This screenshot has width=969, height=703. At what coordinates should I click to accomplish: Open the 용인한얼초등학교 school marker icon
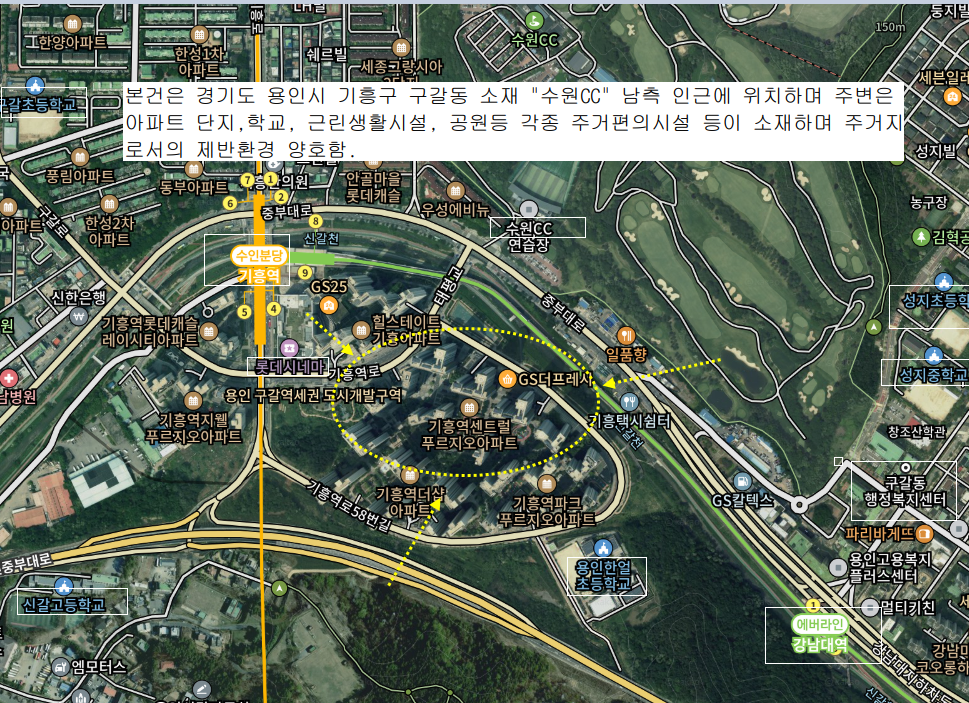click(603, 548)
